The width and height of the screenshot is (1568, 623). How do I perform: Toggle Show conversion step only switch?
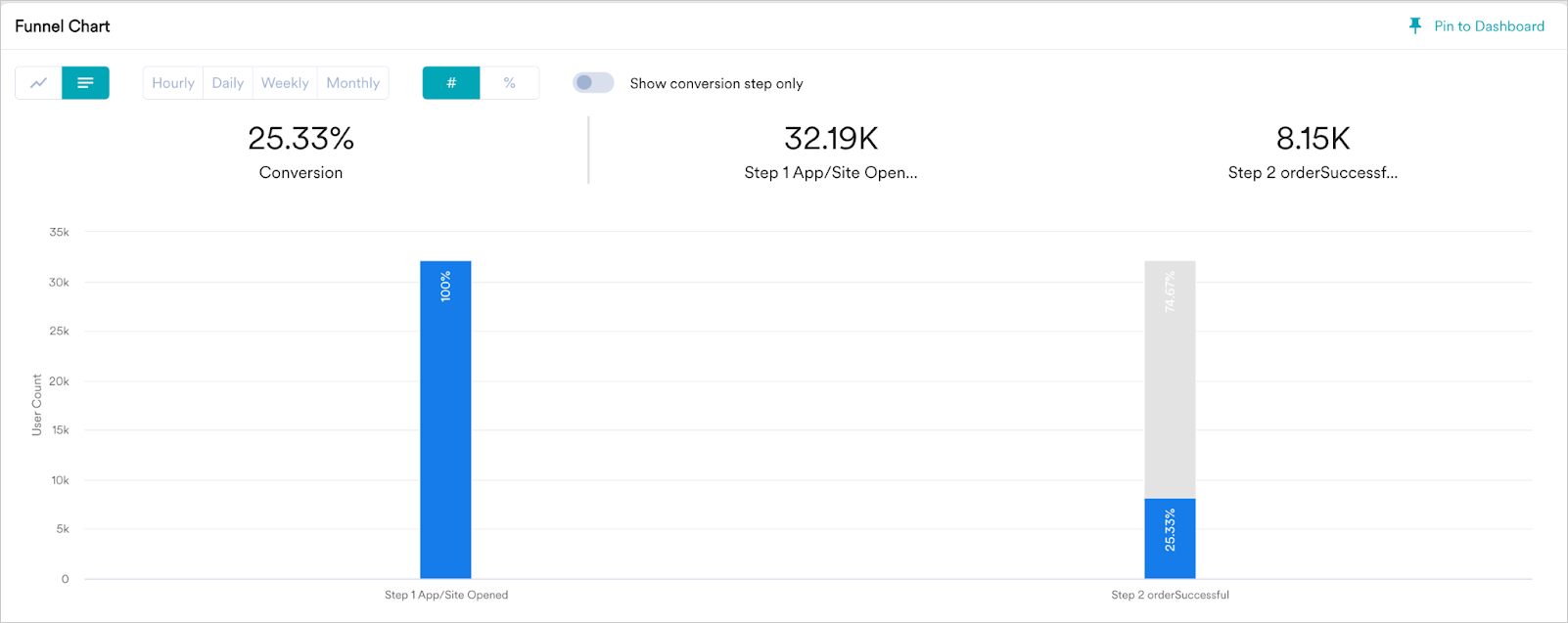pos(593,83)
